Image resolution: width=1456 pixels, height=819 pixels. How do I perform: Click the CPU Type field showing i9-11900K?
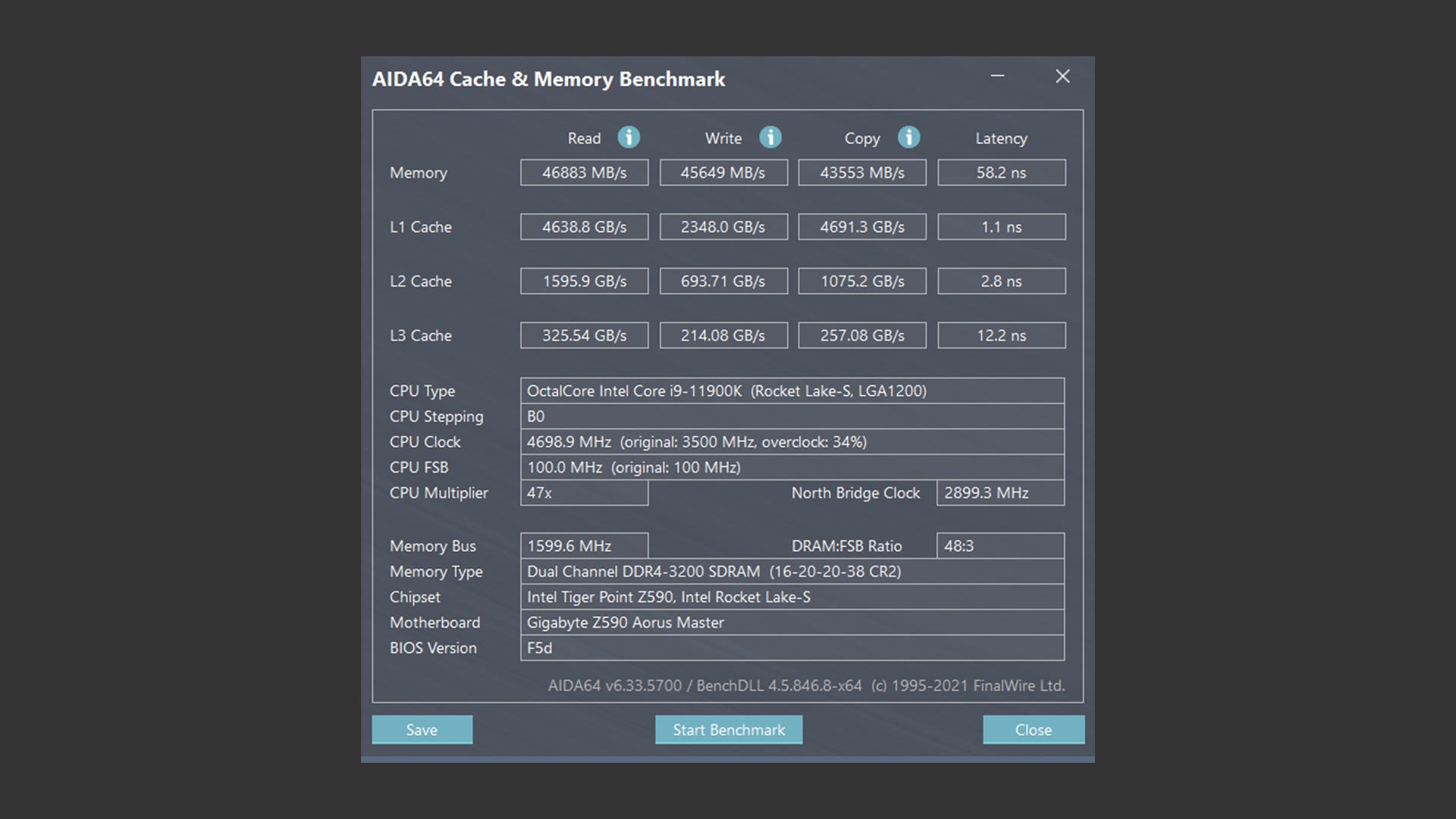[792, 391]
